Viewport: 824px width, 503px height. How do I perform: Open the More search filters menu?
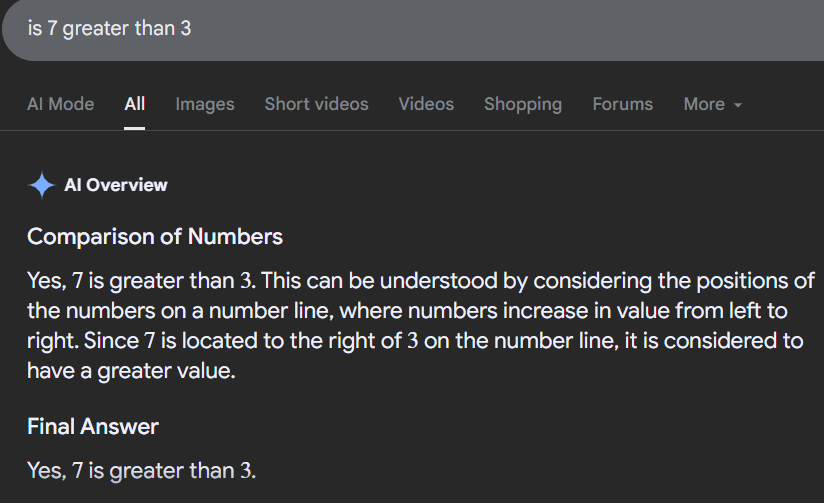(x=713, y=104)
